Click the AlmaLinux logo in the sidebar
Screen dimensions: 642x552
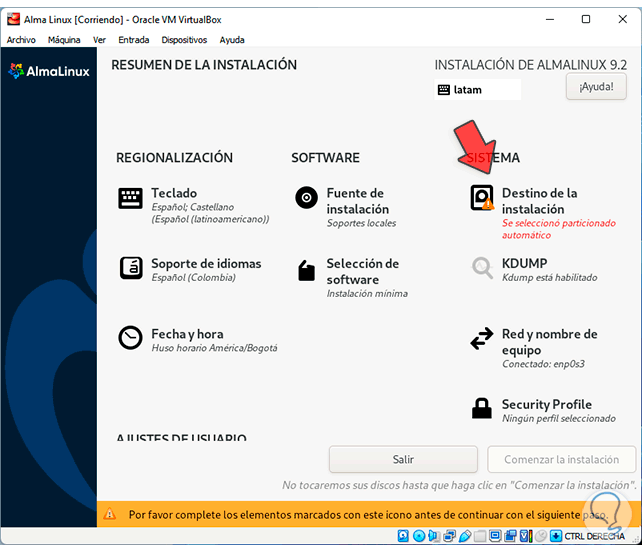point(49,71)
